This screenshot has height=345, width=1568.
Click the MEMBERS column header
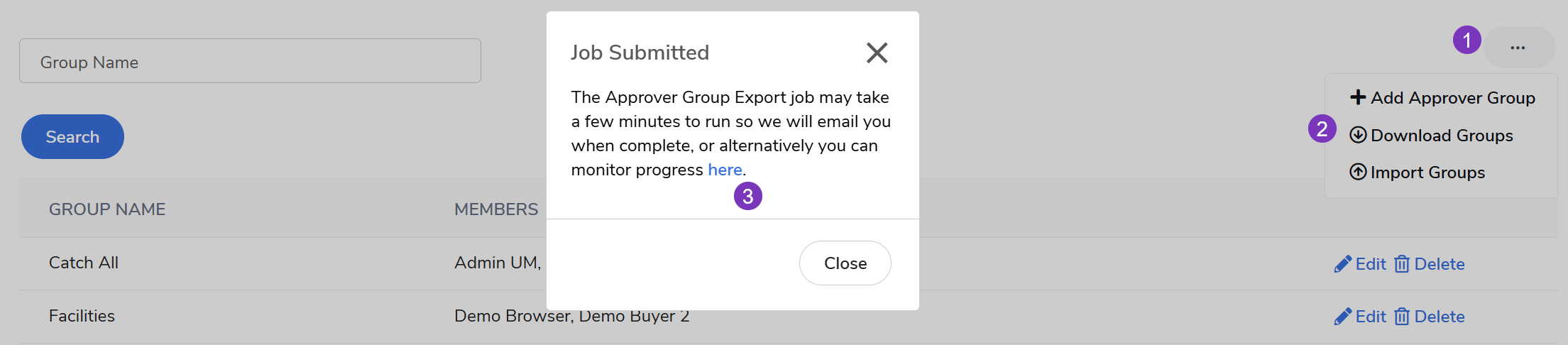[496, 209]
